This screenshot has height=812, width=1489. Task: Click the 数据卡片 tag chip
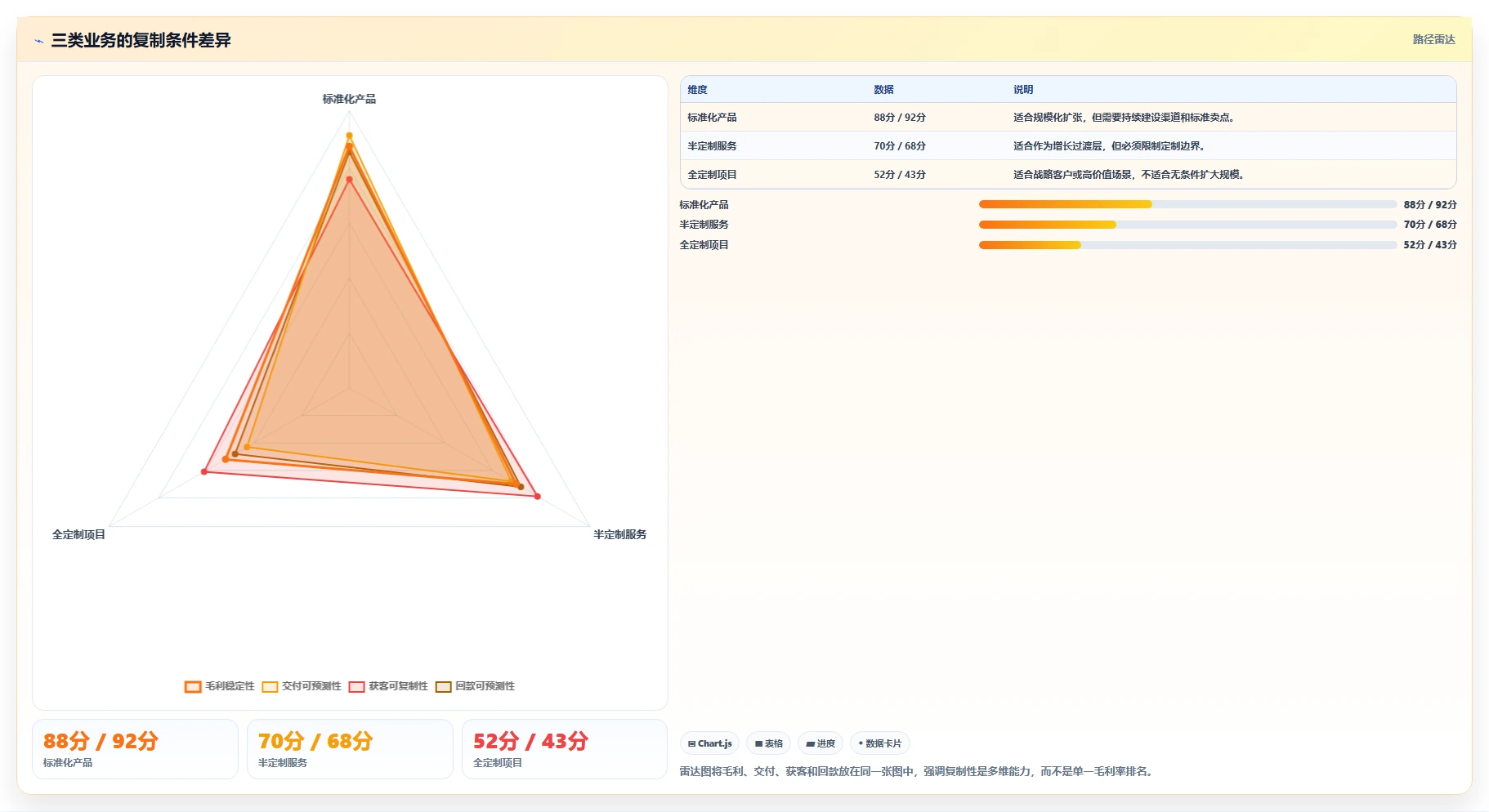880,743
